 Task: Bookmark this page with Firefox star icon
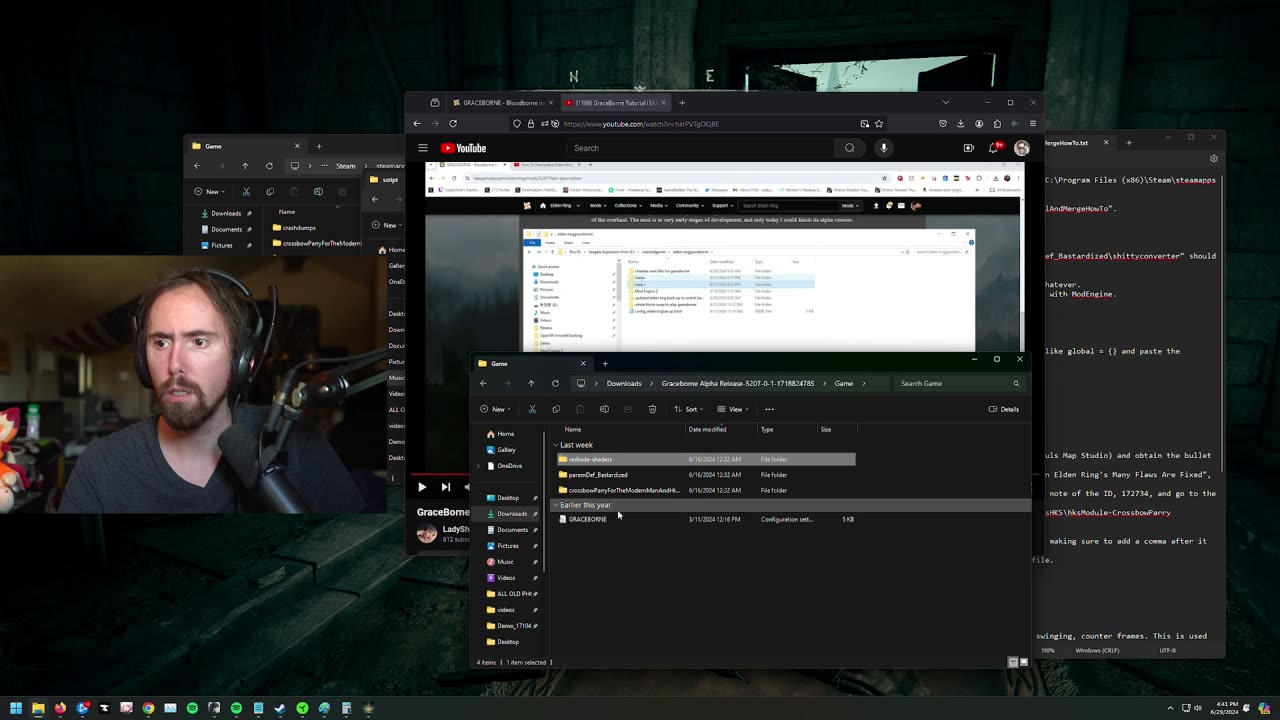879,123
